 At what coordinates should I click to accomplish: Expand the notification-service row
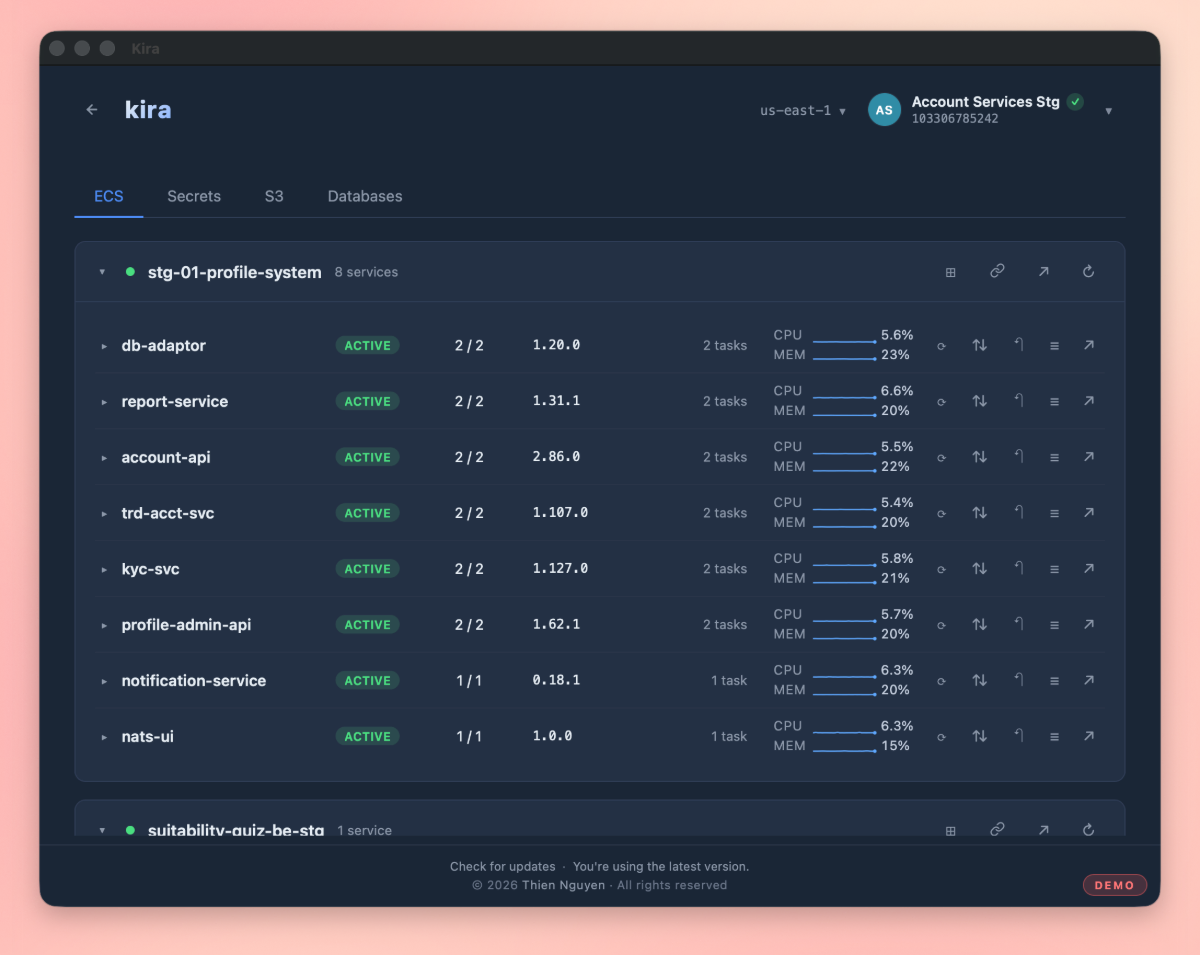click(104, 681)
